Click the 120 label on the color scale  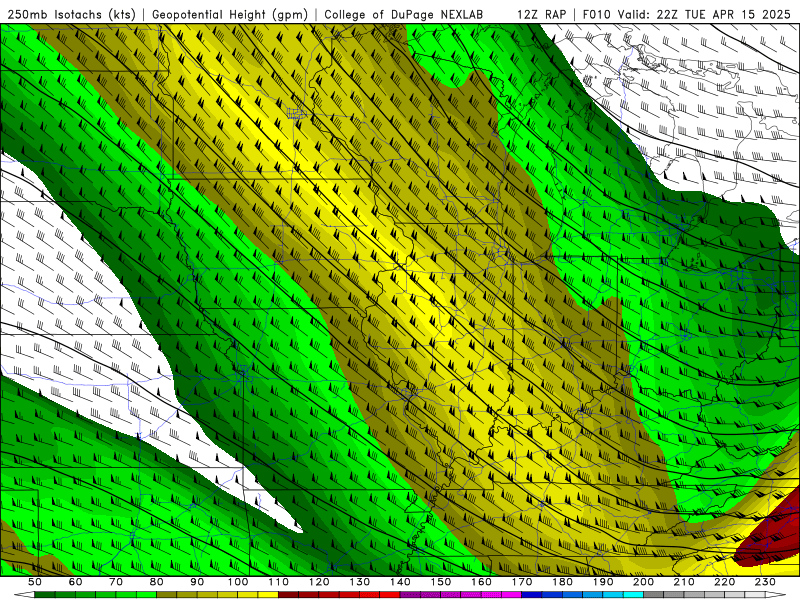coord(319,582)
